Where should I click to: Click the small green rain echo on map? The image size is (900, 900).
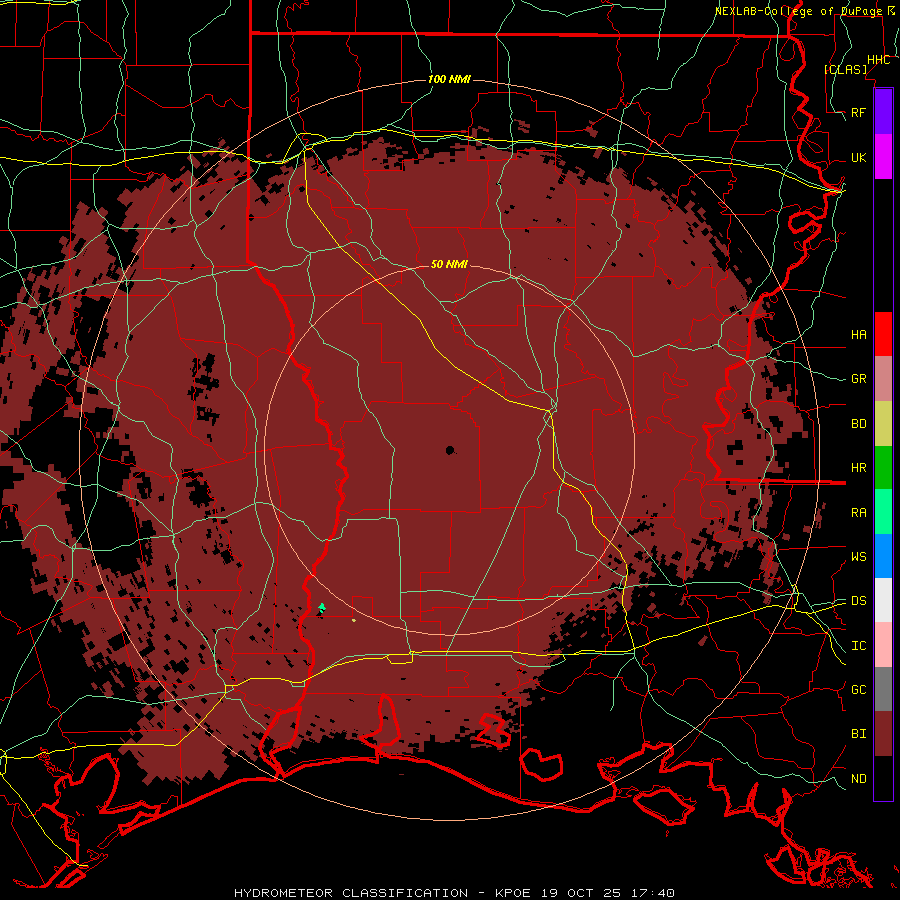tap(322, 607)
